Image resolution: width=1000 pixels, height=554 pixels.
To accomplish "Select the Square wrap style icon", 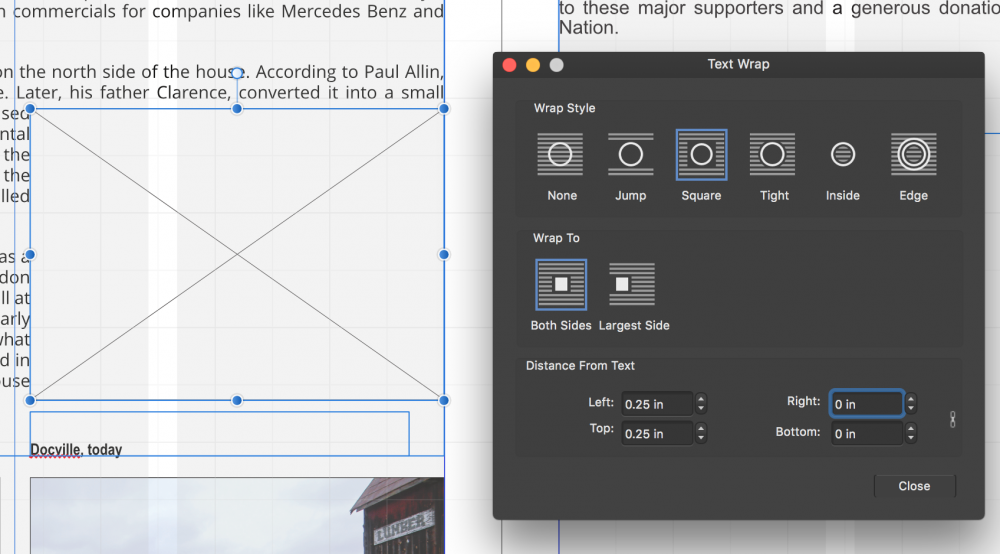I will tap(701, 155).
